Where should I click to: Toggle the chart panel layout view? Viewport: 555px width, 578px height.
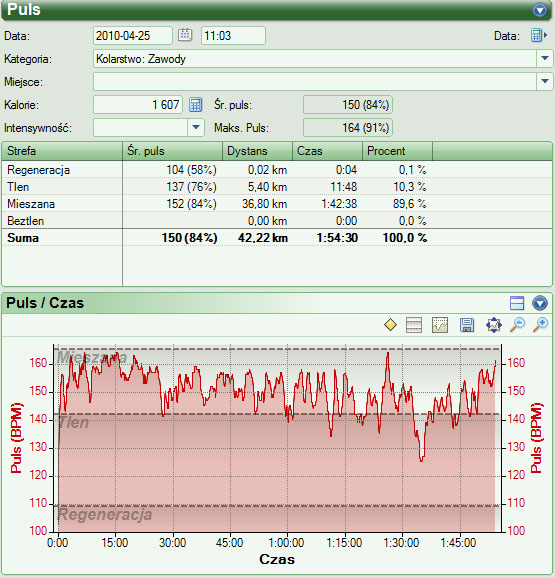(517, 303)
